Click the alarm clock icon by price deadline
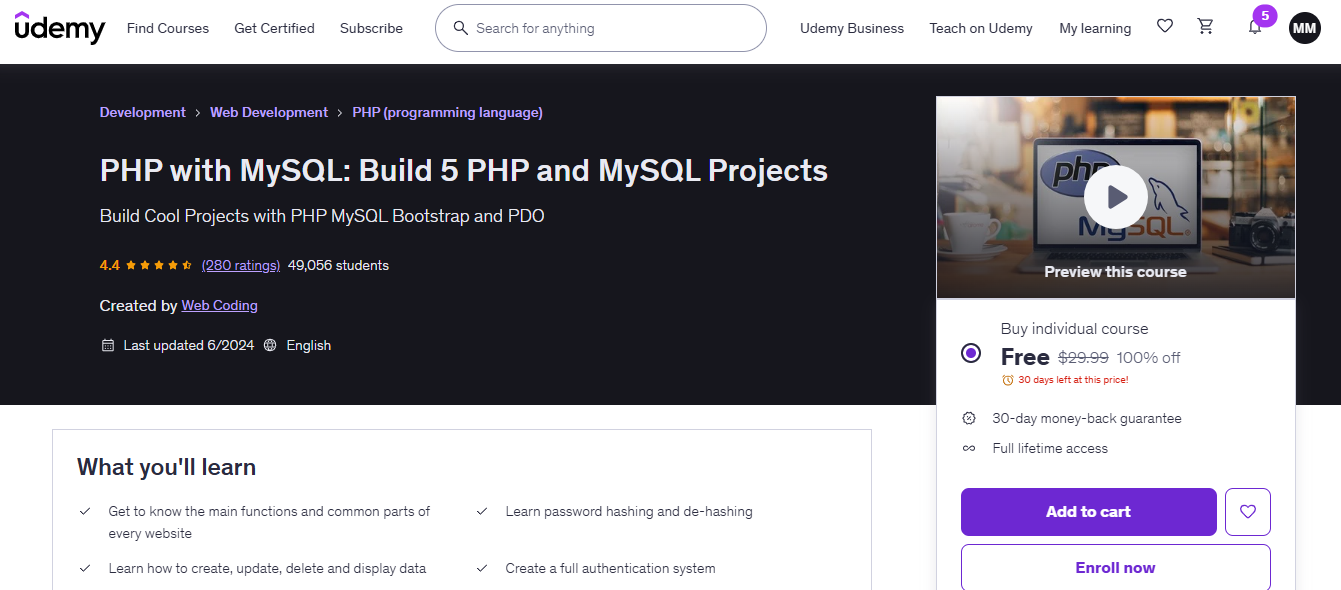This screenshot has height=590, width=1341. [1008, 380]
